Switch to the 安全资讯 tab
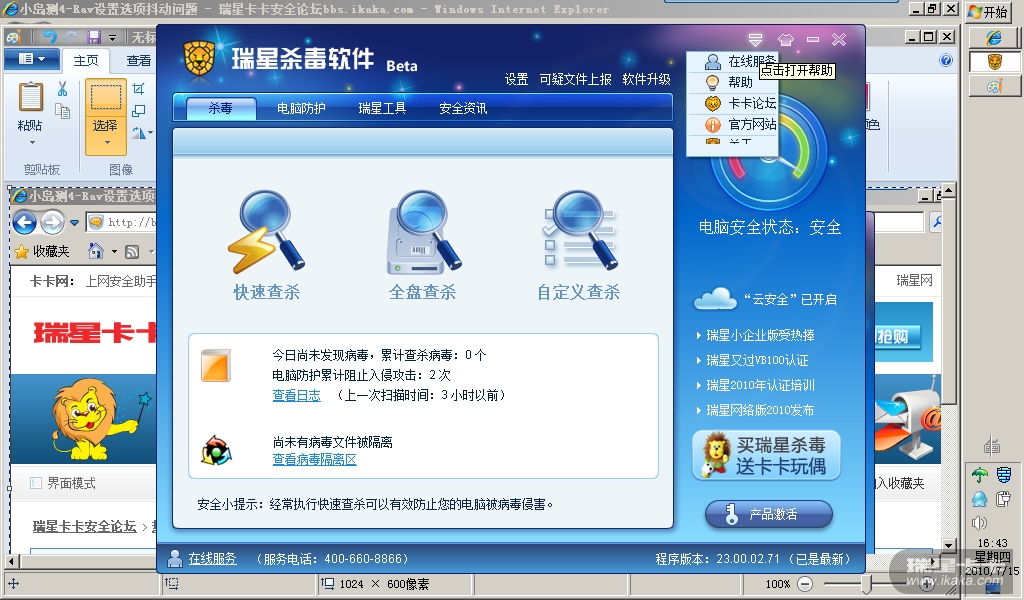 tap(463, 108)
